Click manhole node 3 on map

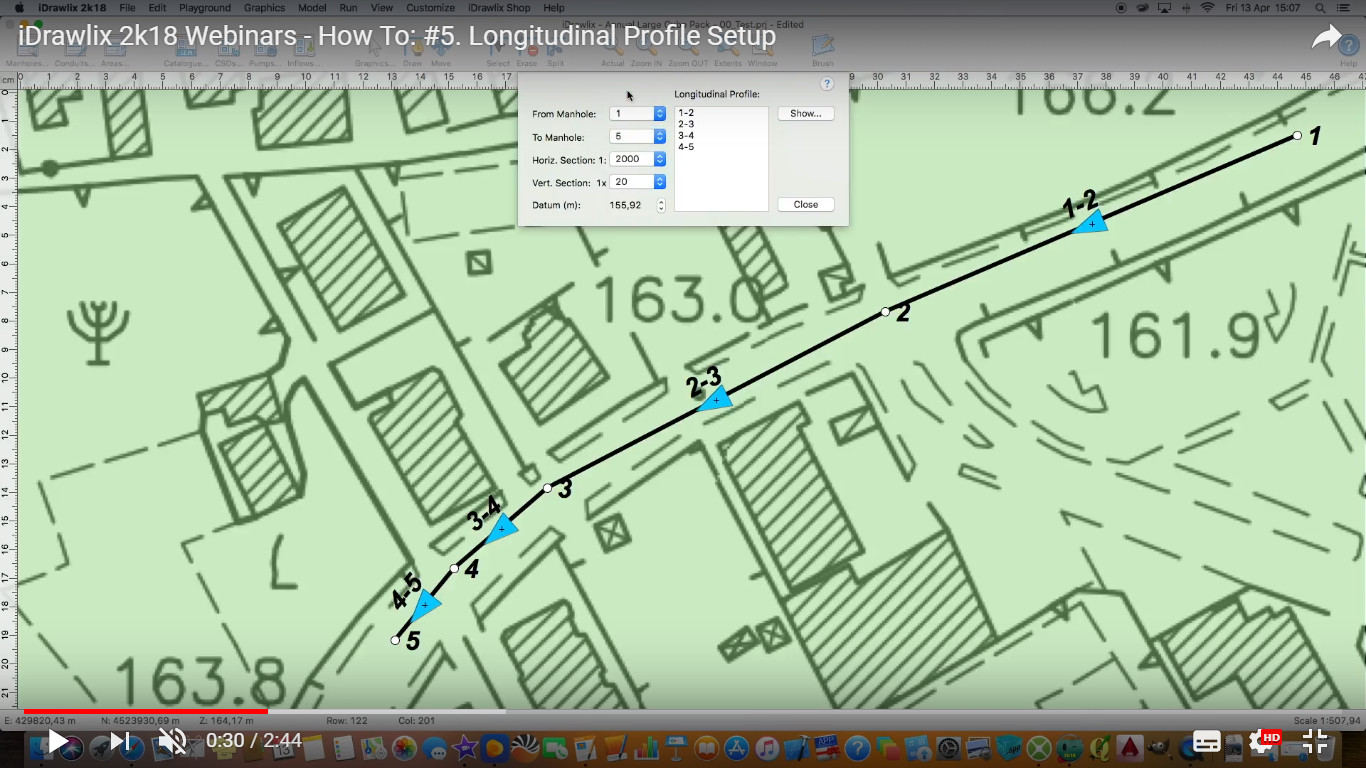coord(547,488)
